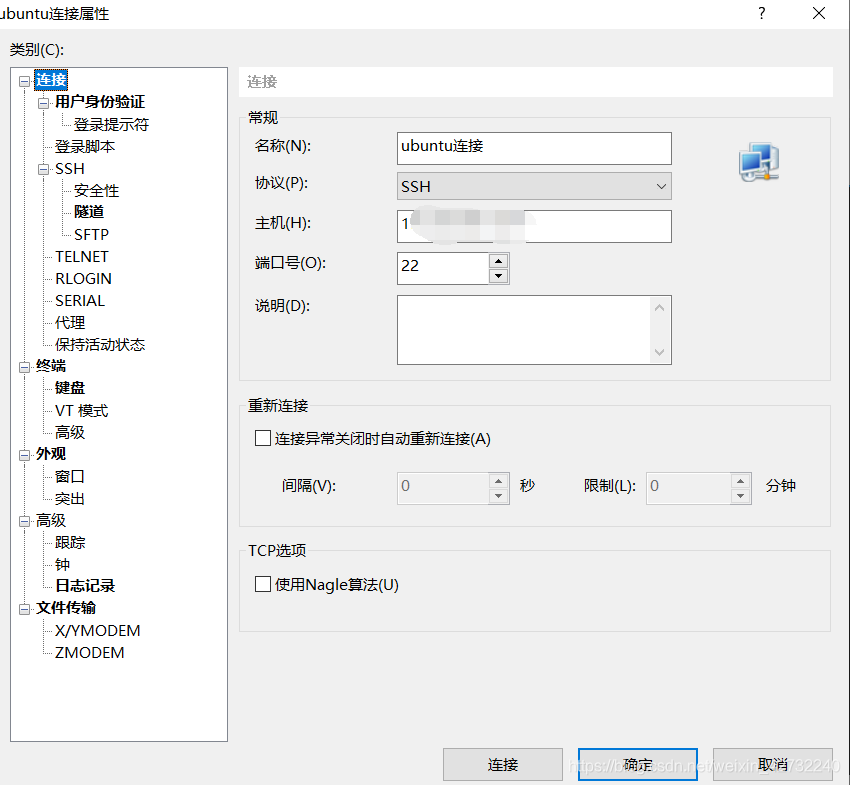Close the ubuntu连接属性 dialog
The image size is (850, 785).
[819, 13]
